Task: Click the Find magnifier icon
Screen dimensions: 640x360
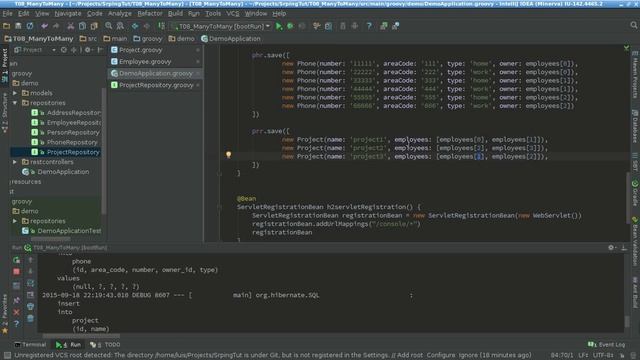Action: pyautogui.click(x=109, y=26)
